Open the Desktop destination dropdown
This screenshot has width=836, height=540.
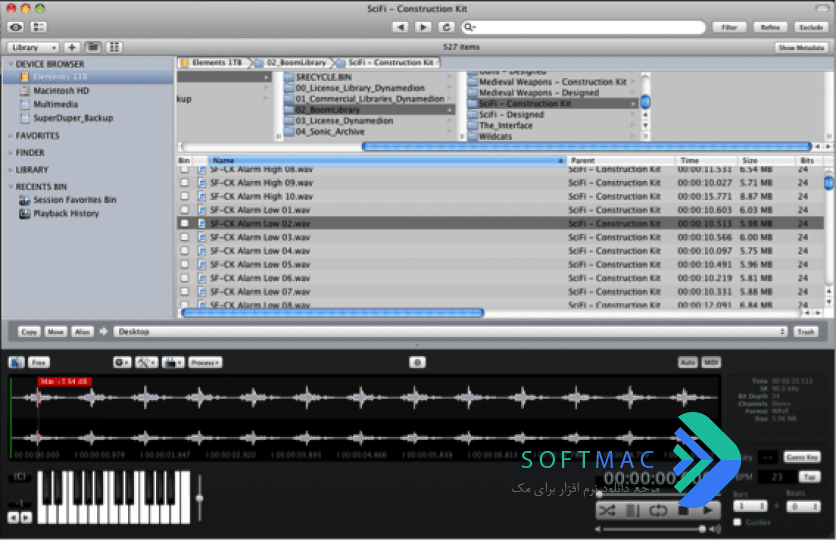point(451,332)
